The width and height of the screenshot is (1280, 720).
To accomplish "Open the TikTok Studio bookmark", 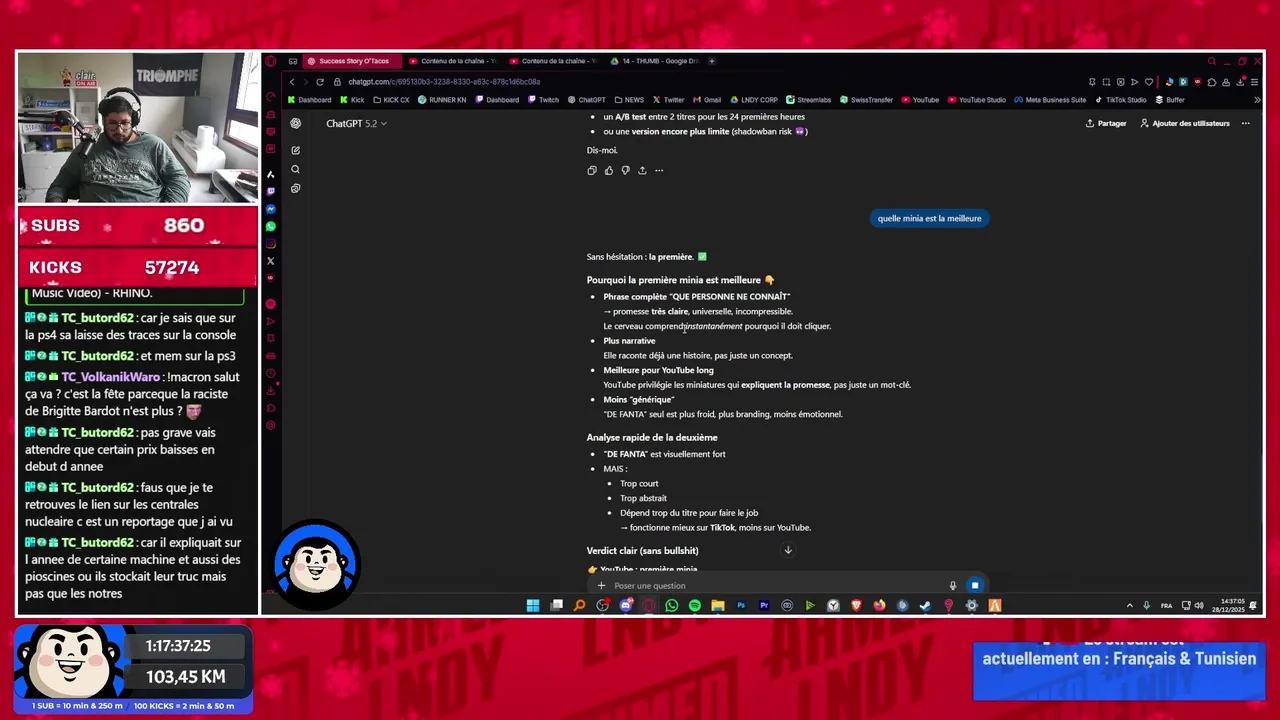I will coord(1121,100).
